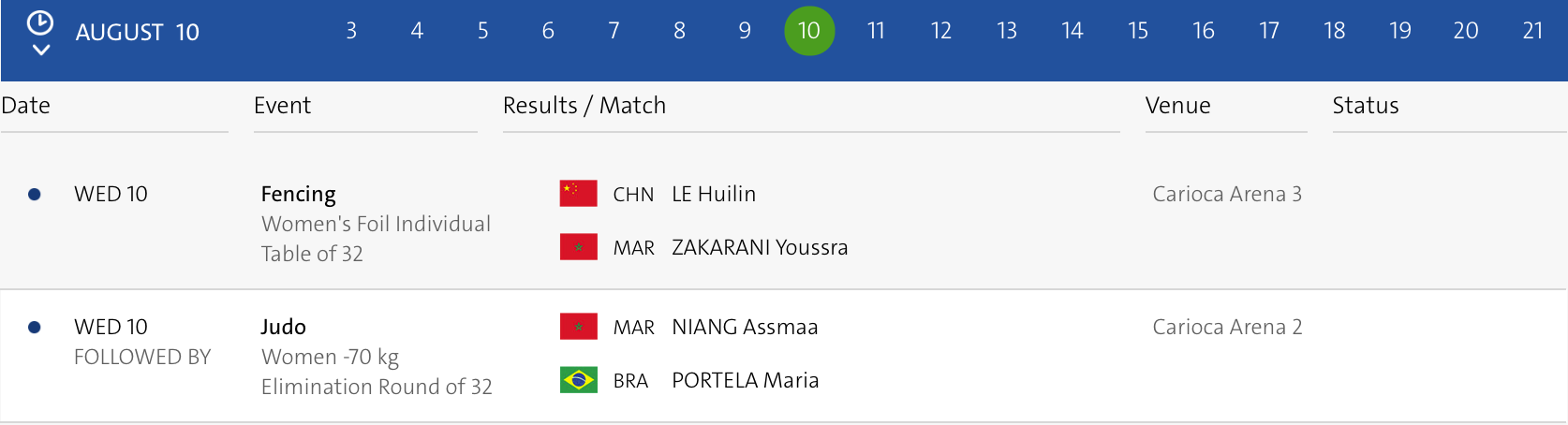Select day 16 in date bar
This screenshot has height=425, width=1568.
[1203, 31]
